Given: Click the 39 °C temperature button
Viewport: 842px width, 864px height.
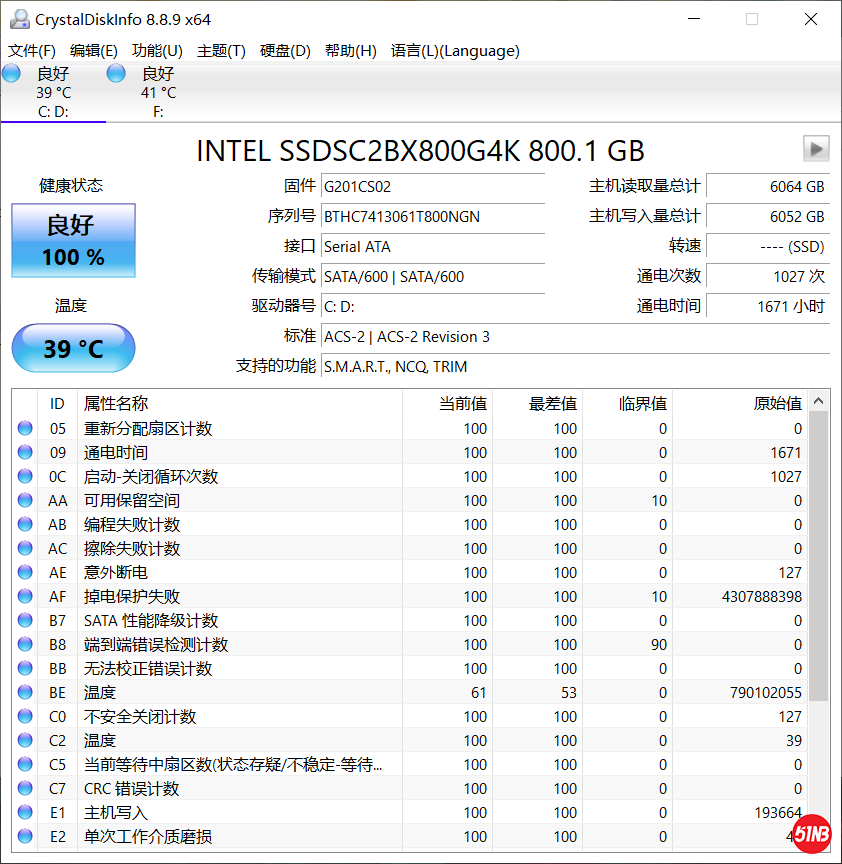Looking at the screenshot, I should pyautogui.click(x=73, y=348).
